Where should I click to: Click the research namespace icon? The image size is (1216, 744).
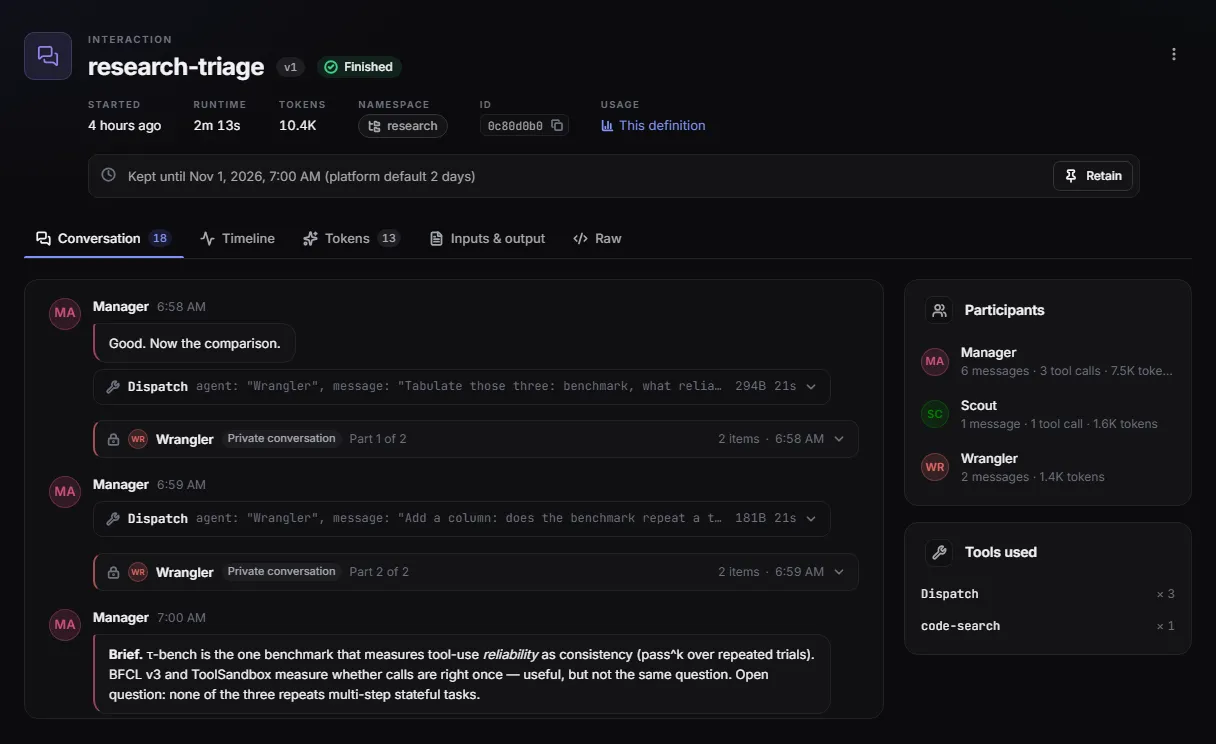375,126
